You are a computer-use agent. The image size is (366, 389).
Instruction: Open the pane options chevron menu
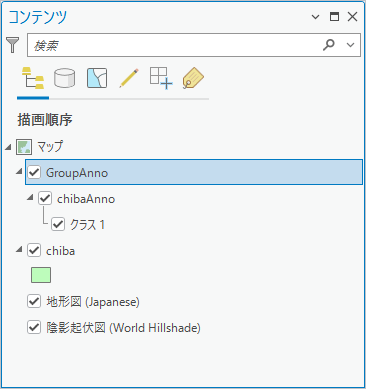point(315,17)
